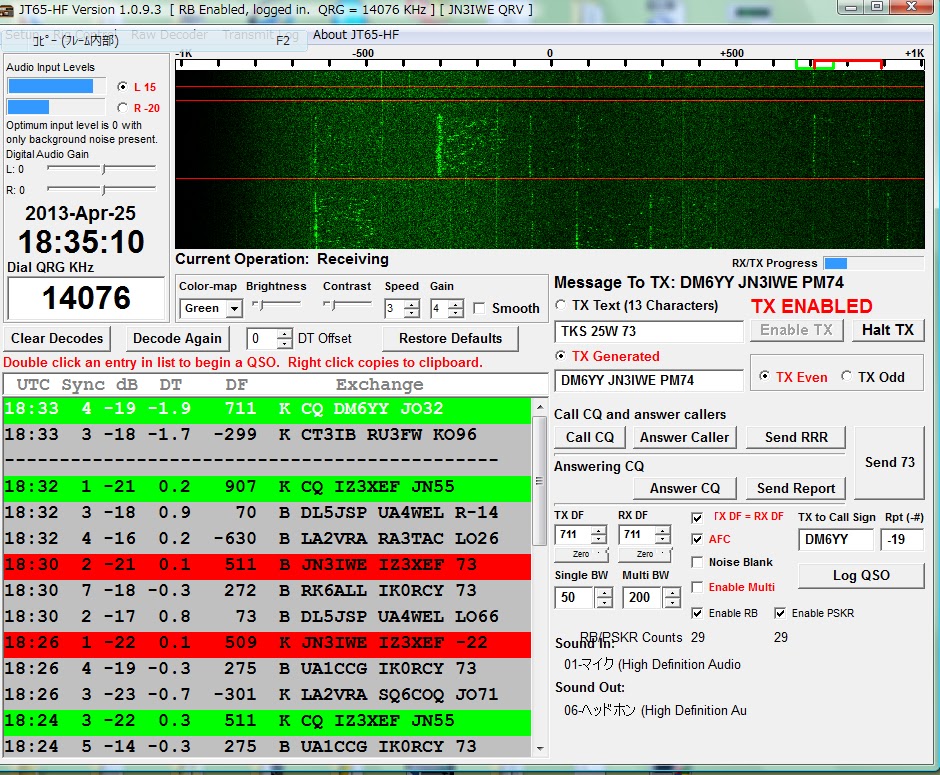
Task: Click the Rpt -19 field
Action: (902, 539)
